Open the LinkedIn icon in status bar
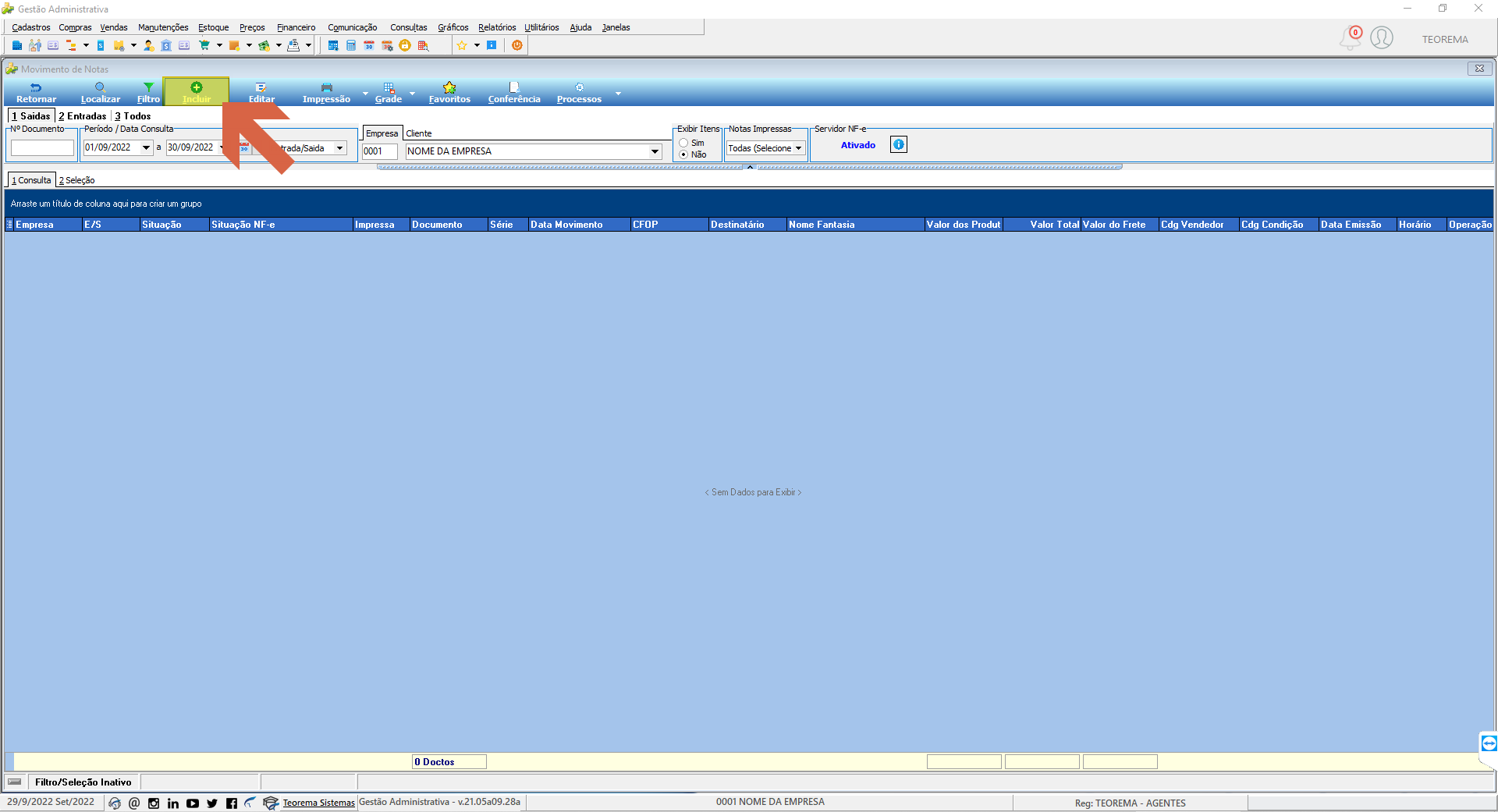The image size is (1498, 812). (x=173, y=803)
